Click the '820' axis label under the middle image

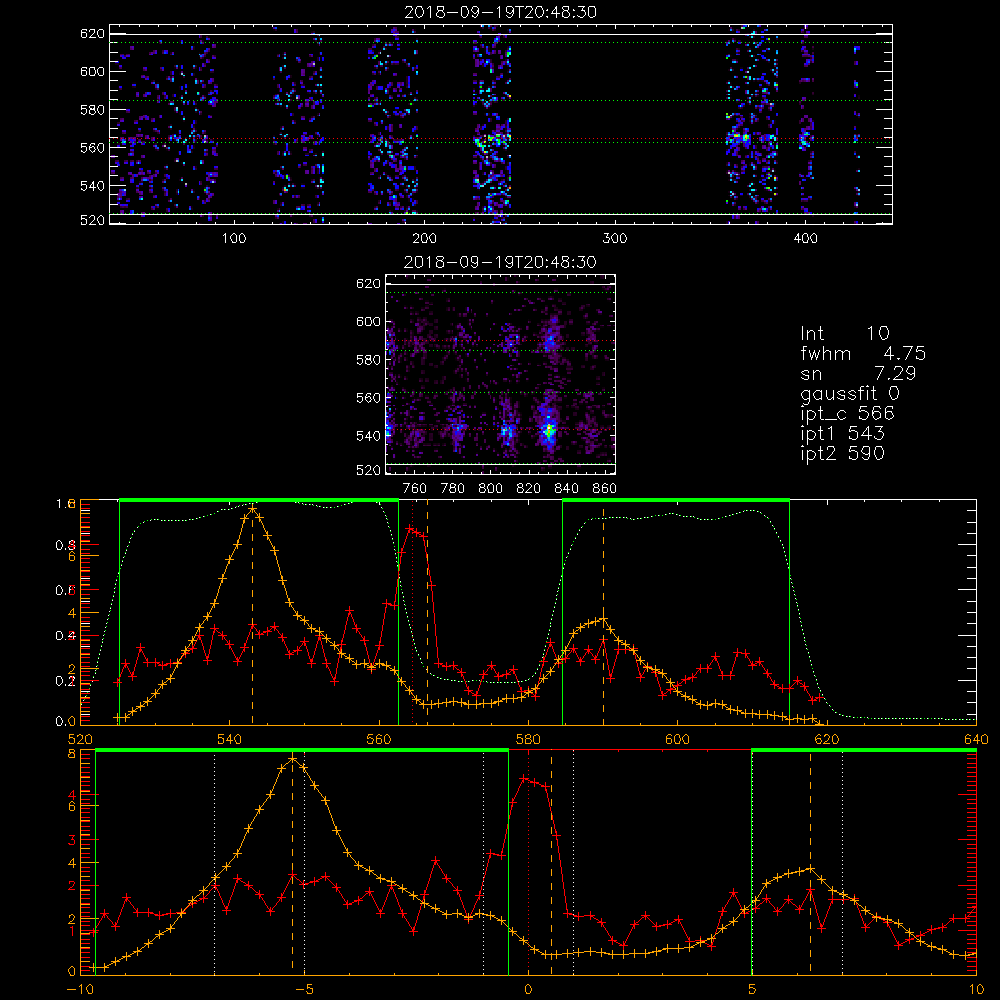pyautogui.click(x=529, y=489)
